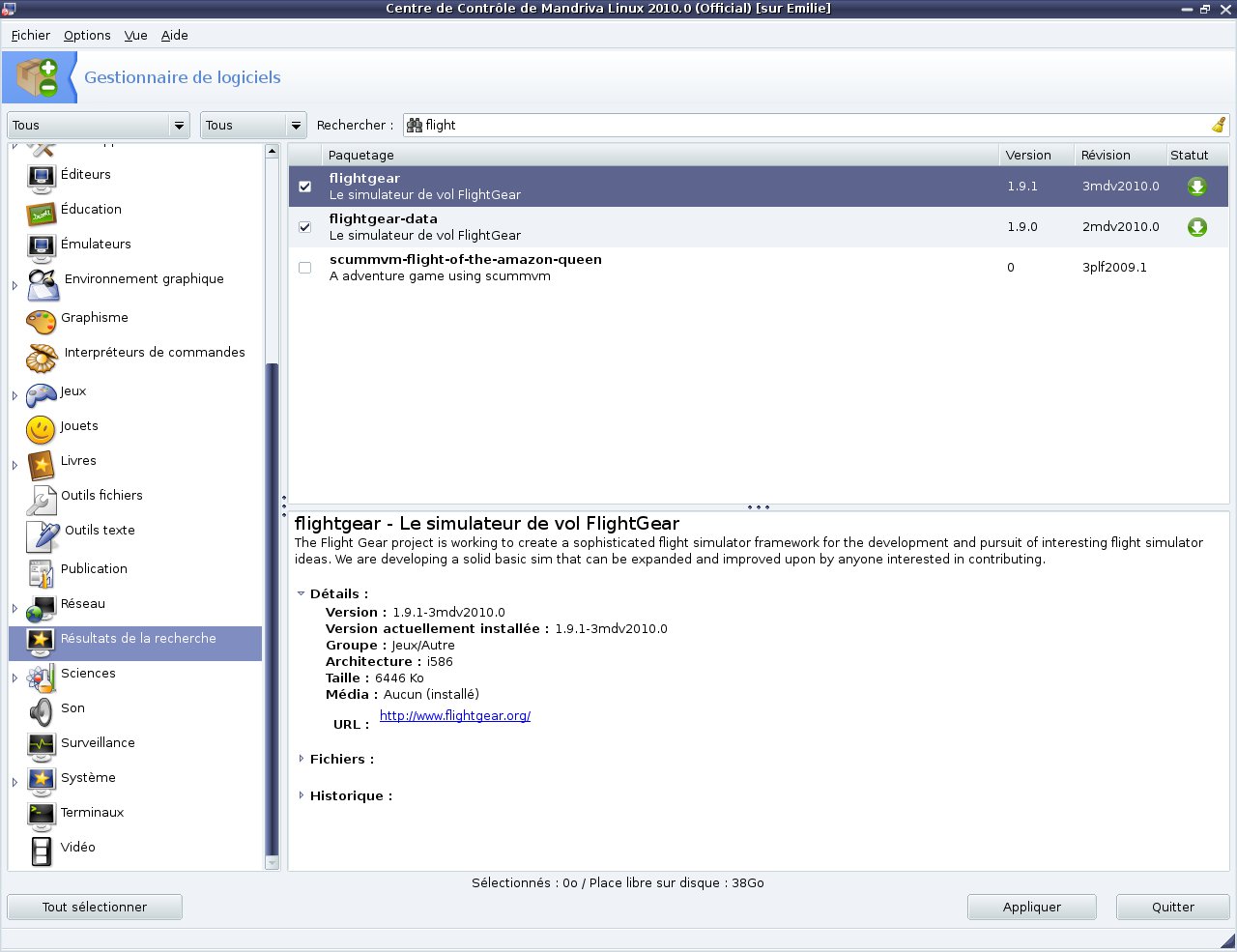Screen dimensions: 1237x952
Task: Uncheck the flightgear-data package checkbox
Action: [305, 227]
